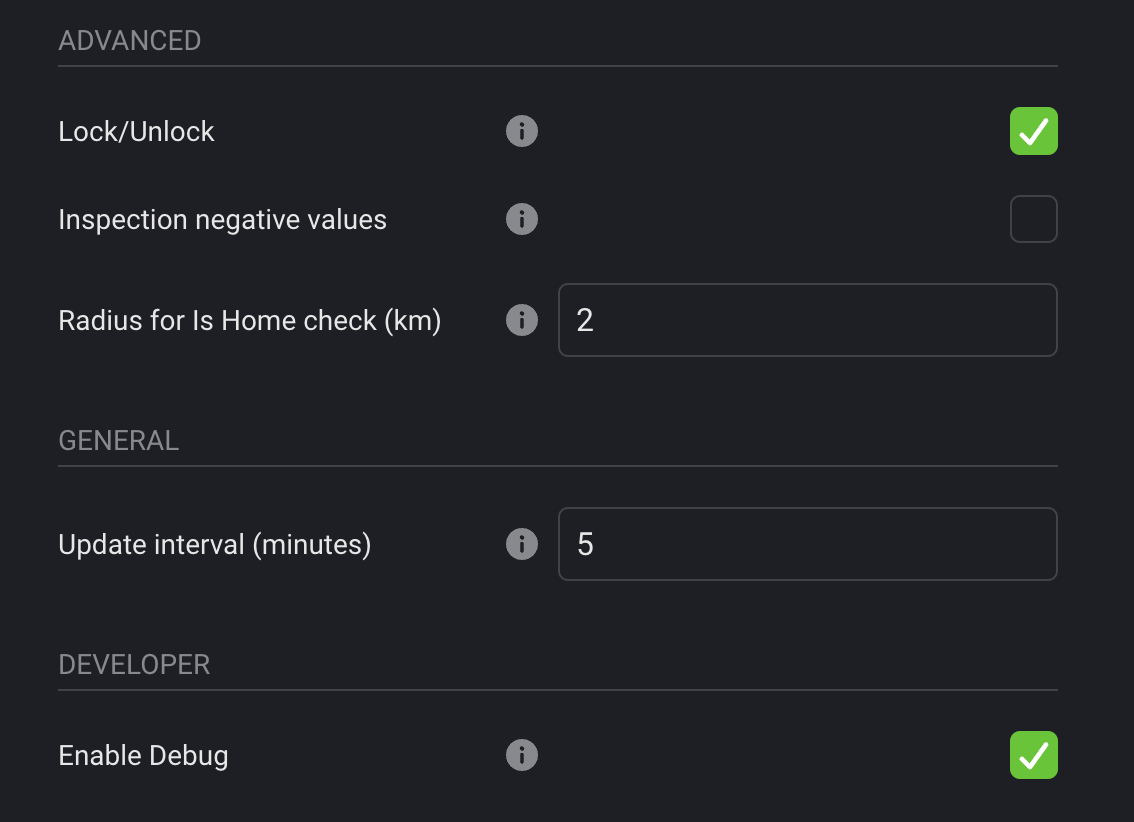Focus the Radius for Is Home check field

[807, 320]
